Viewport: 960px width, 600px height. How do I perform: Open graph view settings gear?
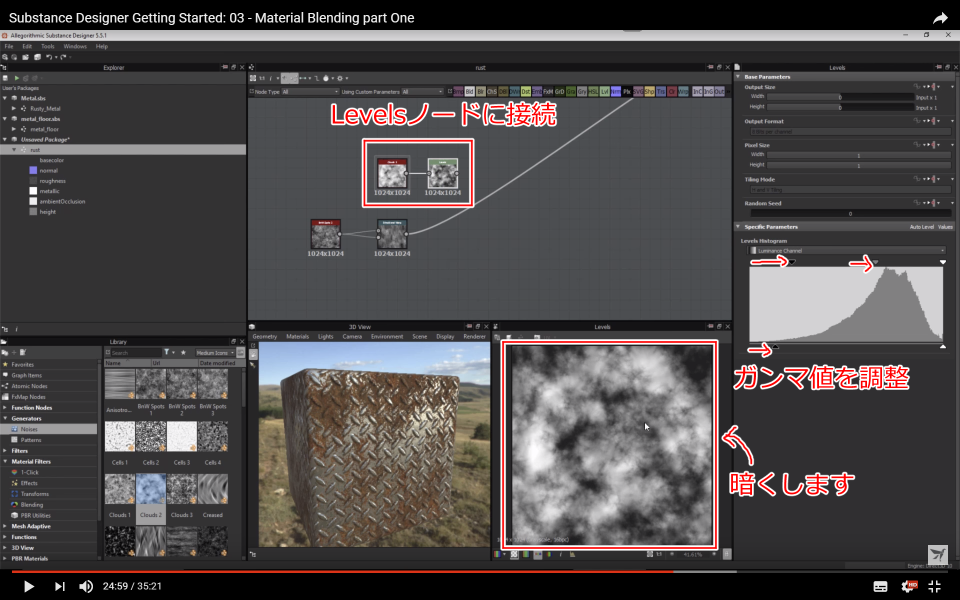coord(340,78)
